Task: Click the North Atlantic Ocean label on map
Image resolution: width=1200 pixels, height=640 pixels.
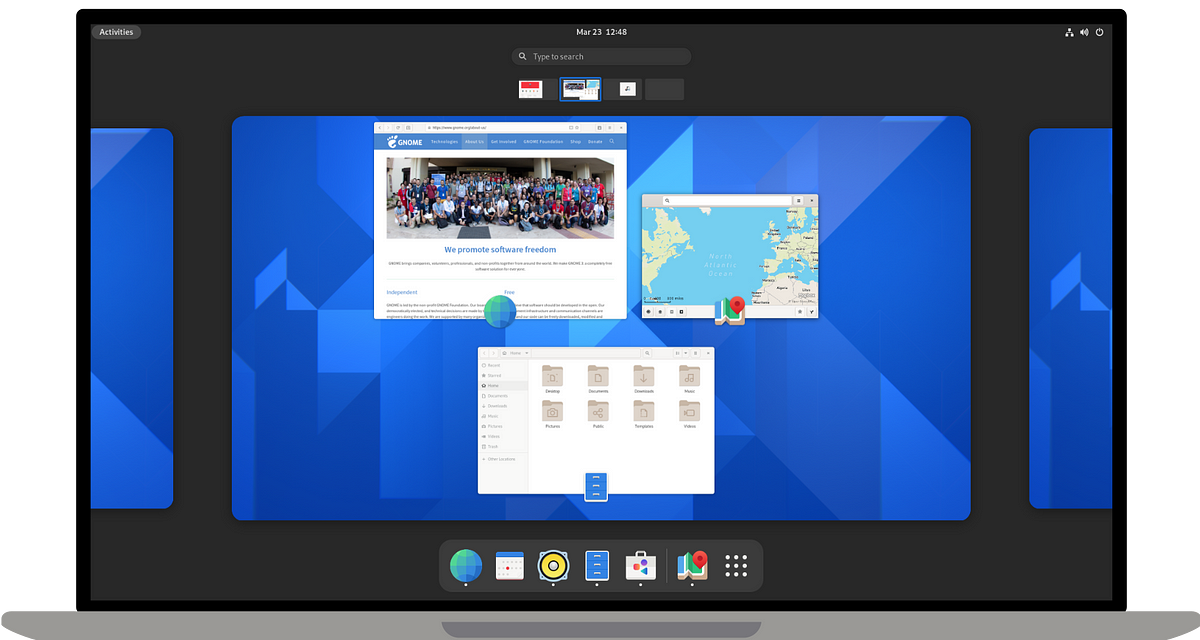Action: (720, 265)
